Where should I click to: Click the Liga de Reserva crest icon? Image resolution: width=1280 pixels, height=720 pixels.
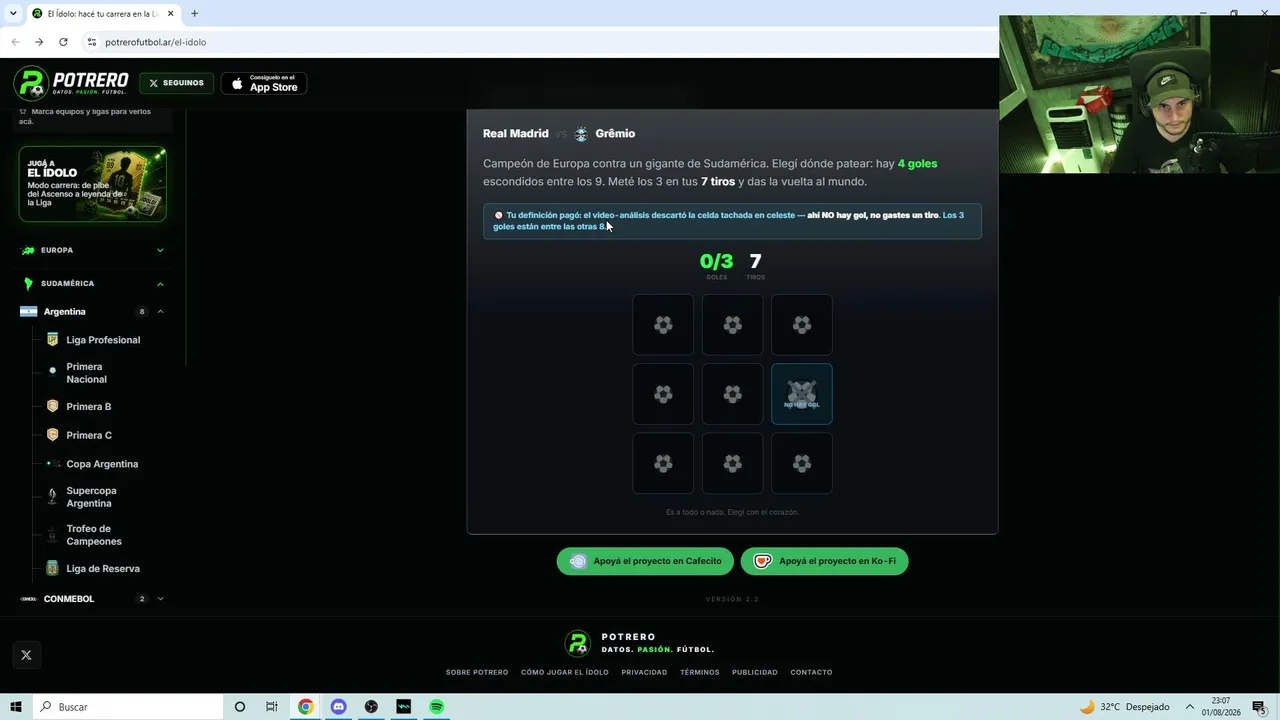[x=53, y=568]
